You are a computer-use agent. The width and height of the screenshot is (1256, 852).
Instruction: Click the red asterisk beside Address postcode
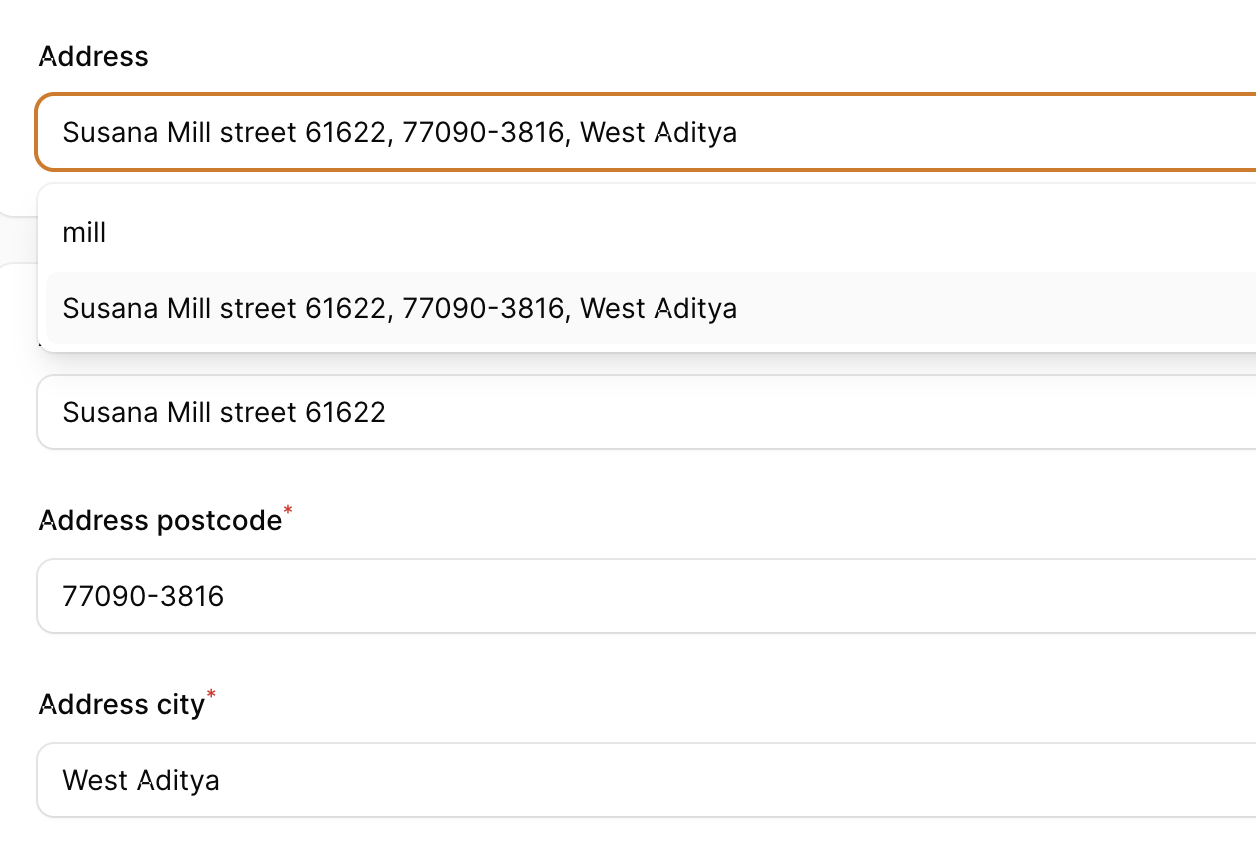tap(289, 512)
